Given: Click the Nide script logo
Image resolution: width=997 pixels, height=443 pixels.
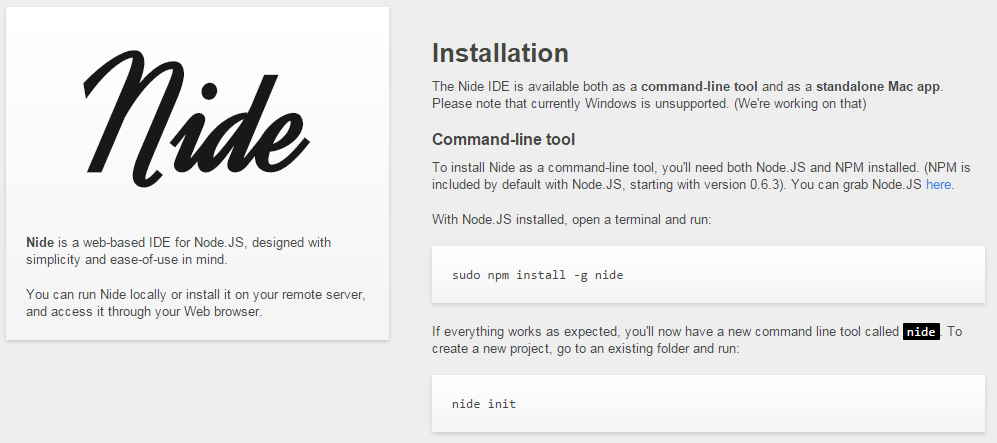Looking at the screenshot, I should tap(196, 118).
